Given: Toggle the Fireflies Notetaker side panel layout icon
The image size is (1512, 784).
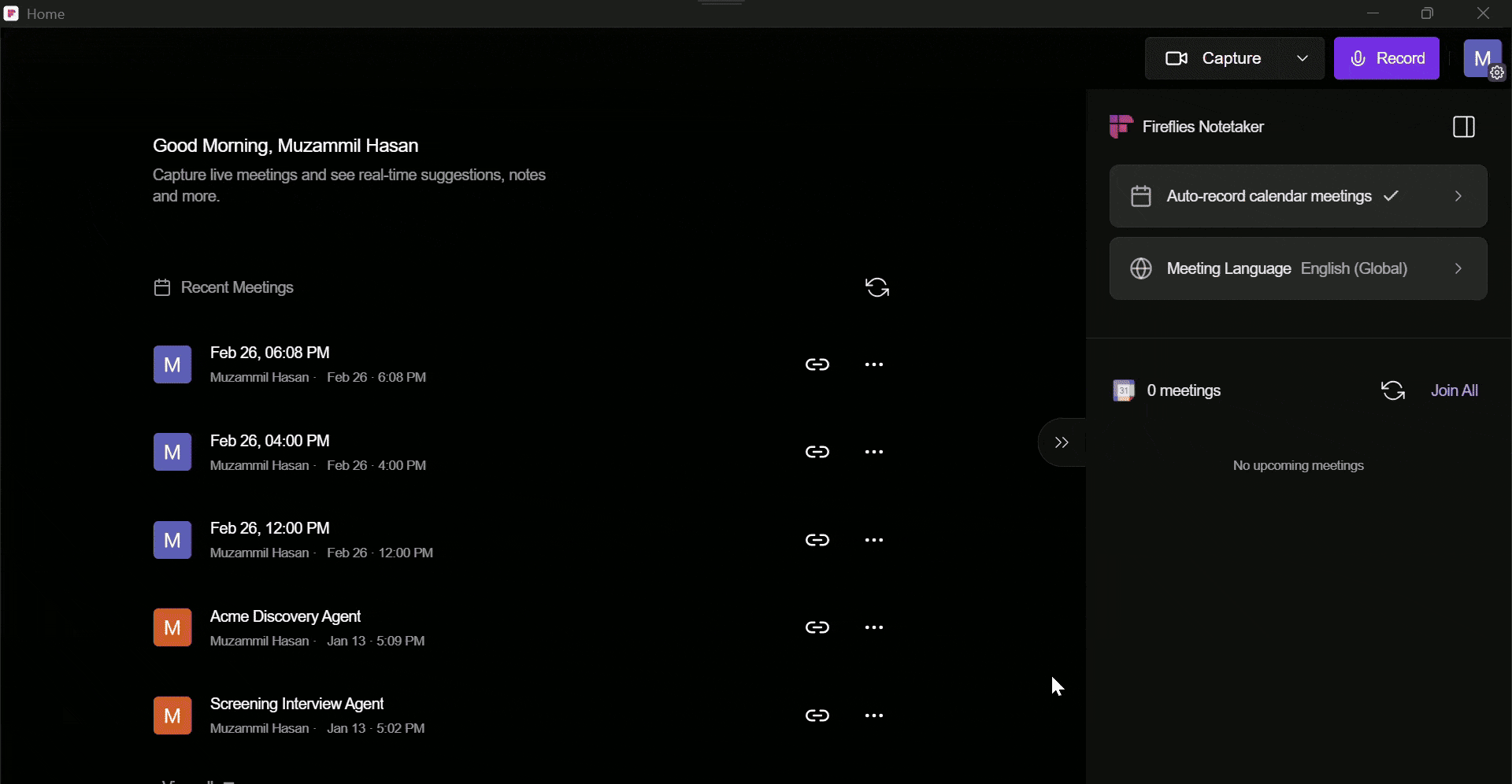Looking at the screenshot, I should tap(1463, 127).
